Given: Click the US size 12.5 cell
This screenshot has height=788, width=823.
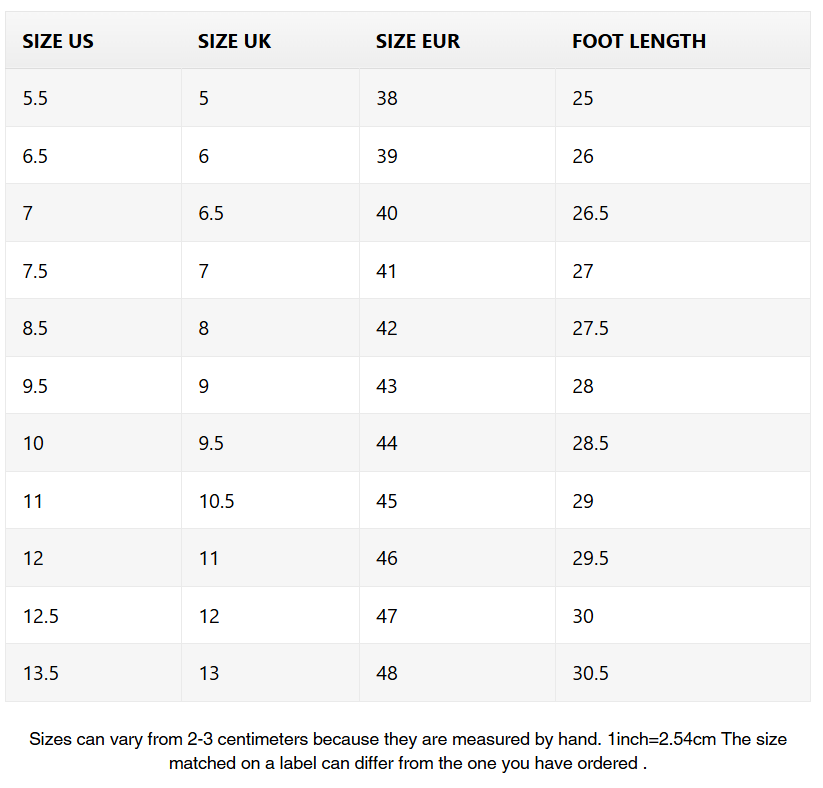Looking at the screenshot, I should pos(93,615).
